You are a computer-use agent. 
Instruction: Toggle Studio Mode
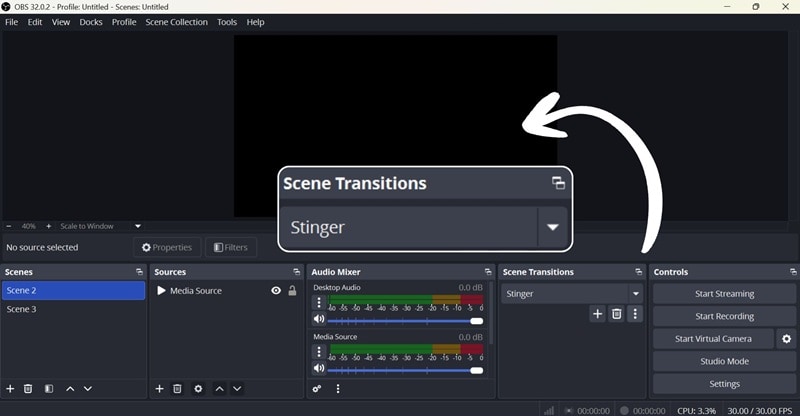point(724,361)
